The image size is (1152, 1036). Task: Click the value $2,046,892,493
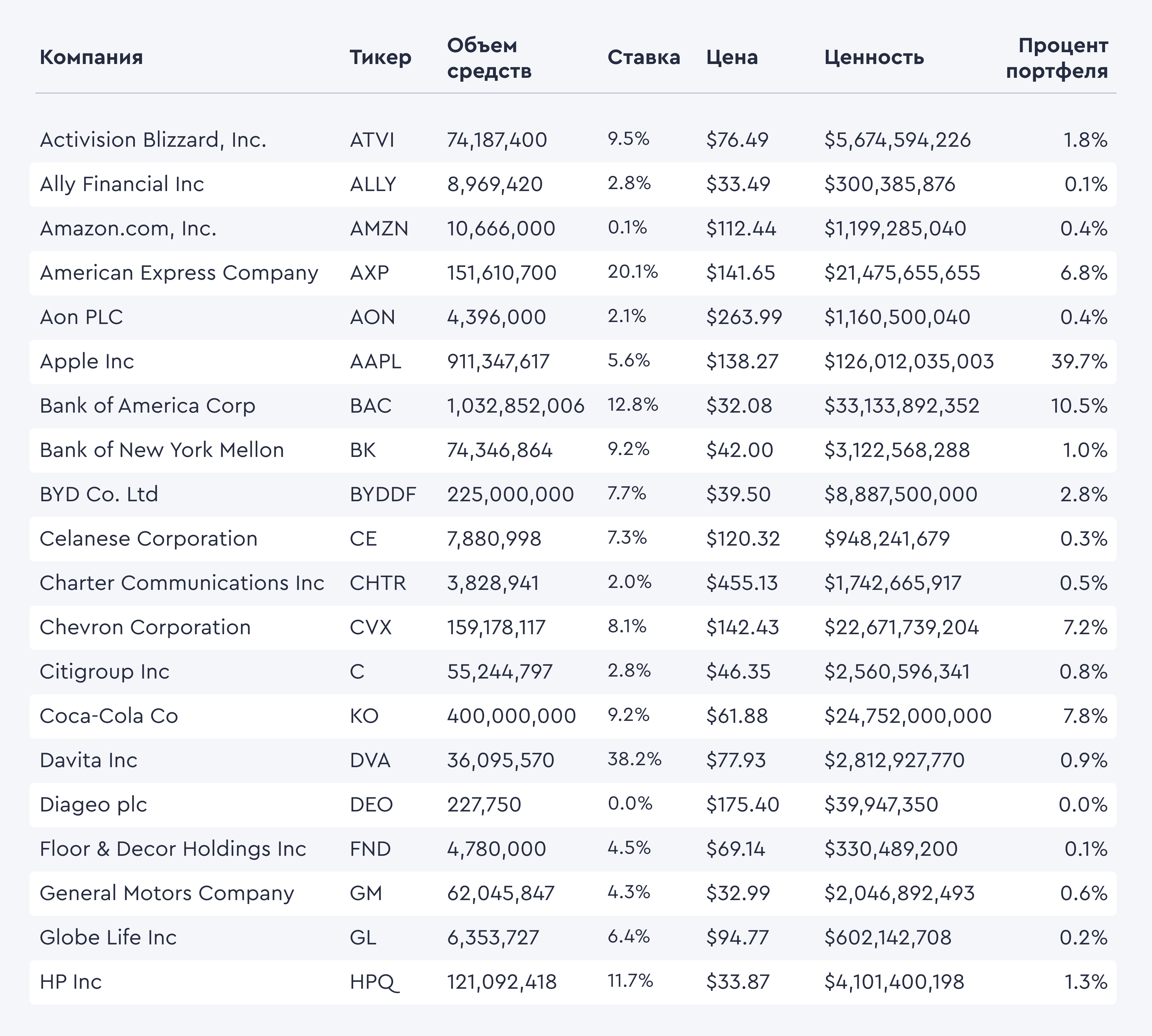[x=899, y=894]
